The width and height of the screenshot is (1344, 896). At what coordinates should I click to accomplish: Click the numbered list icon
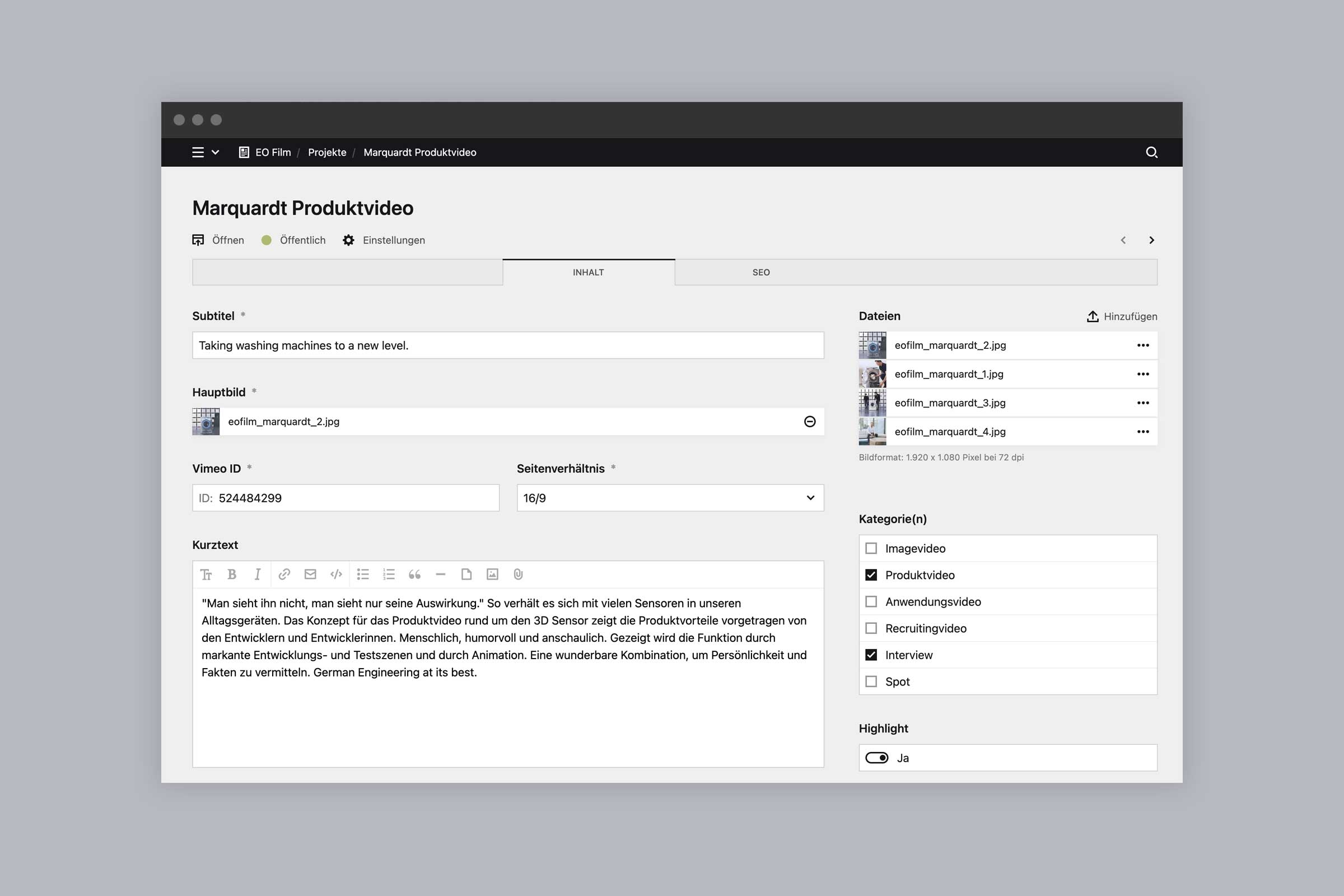[x=389, y=575]
